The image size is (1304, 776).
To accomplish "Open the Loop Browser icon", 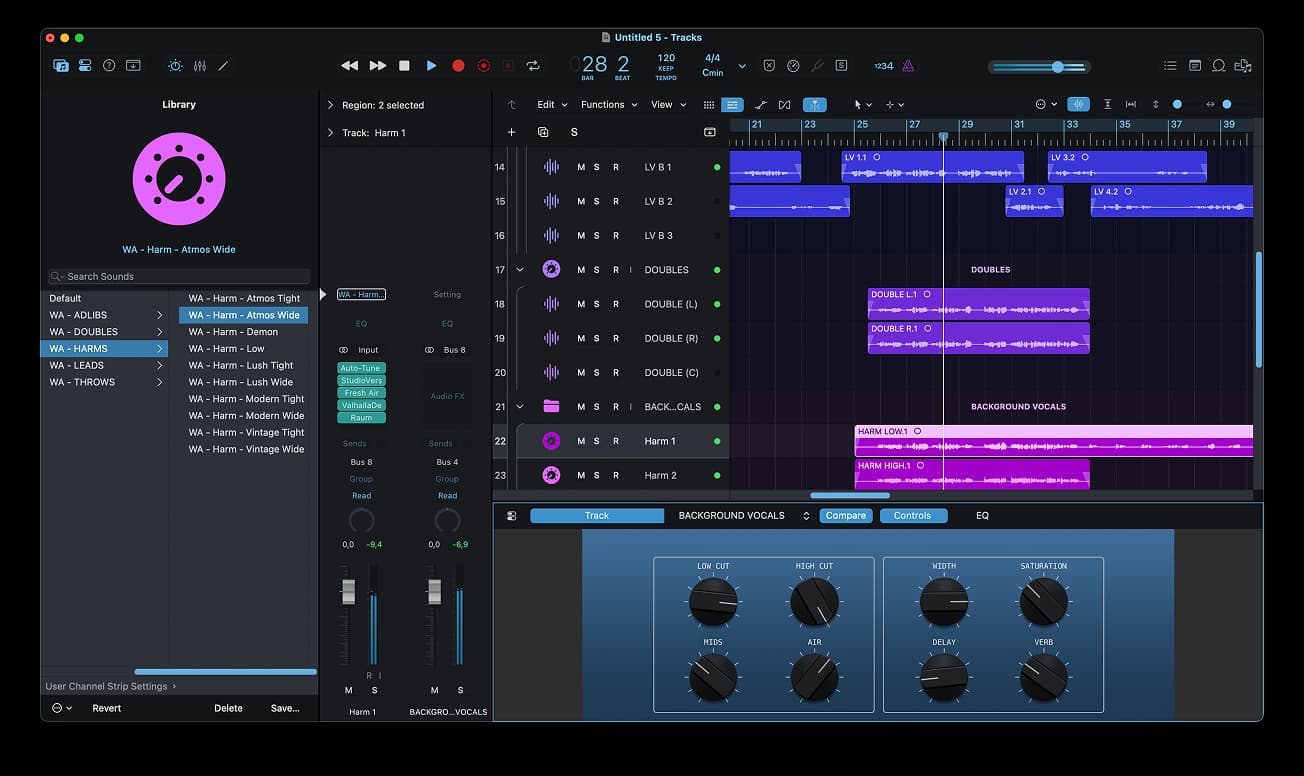I will click(1219, 66).
